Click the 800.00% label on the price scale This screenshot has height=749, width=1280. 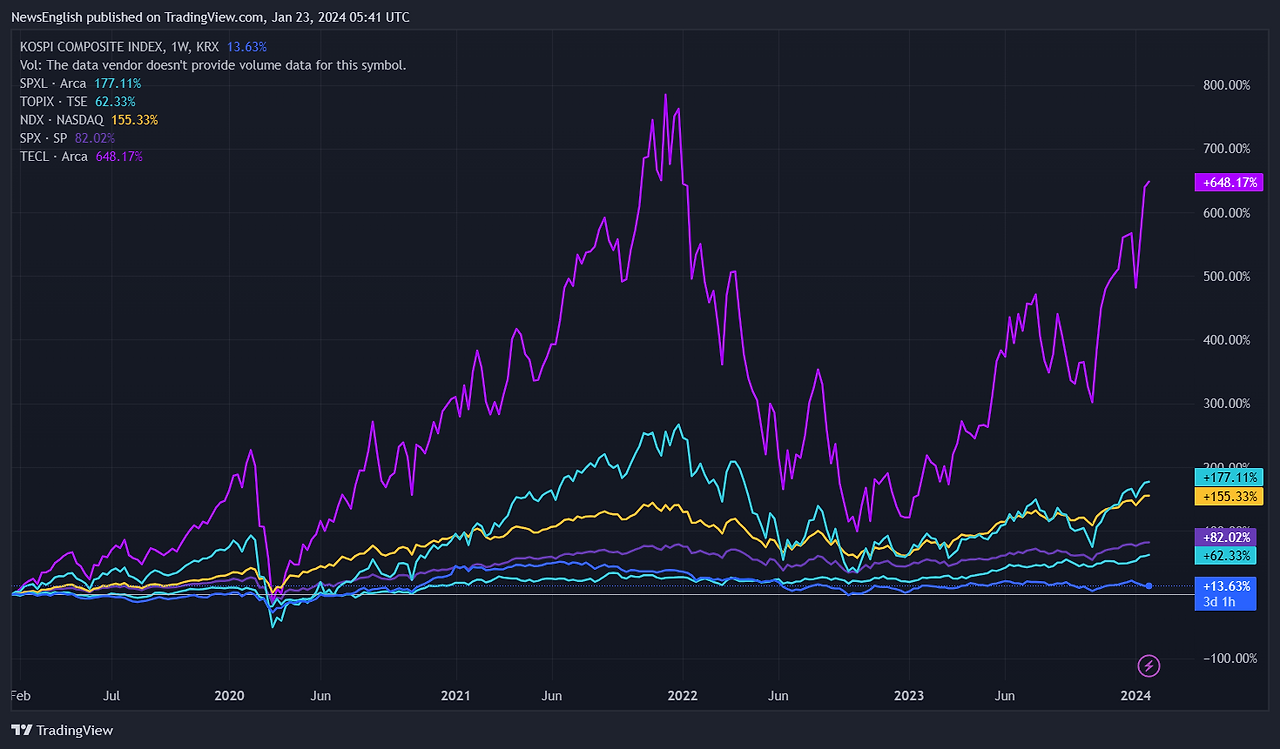pos(1225,85)
